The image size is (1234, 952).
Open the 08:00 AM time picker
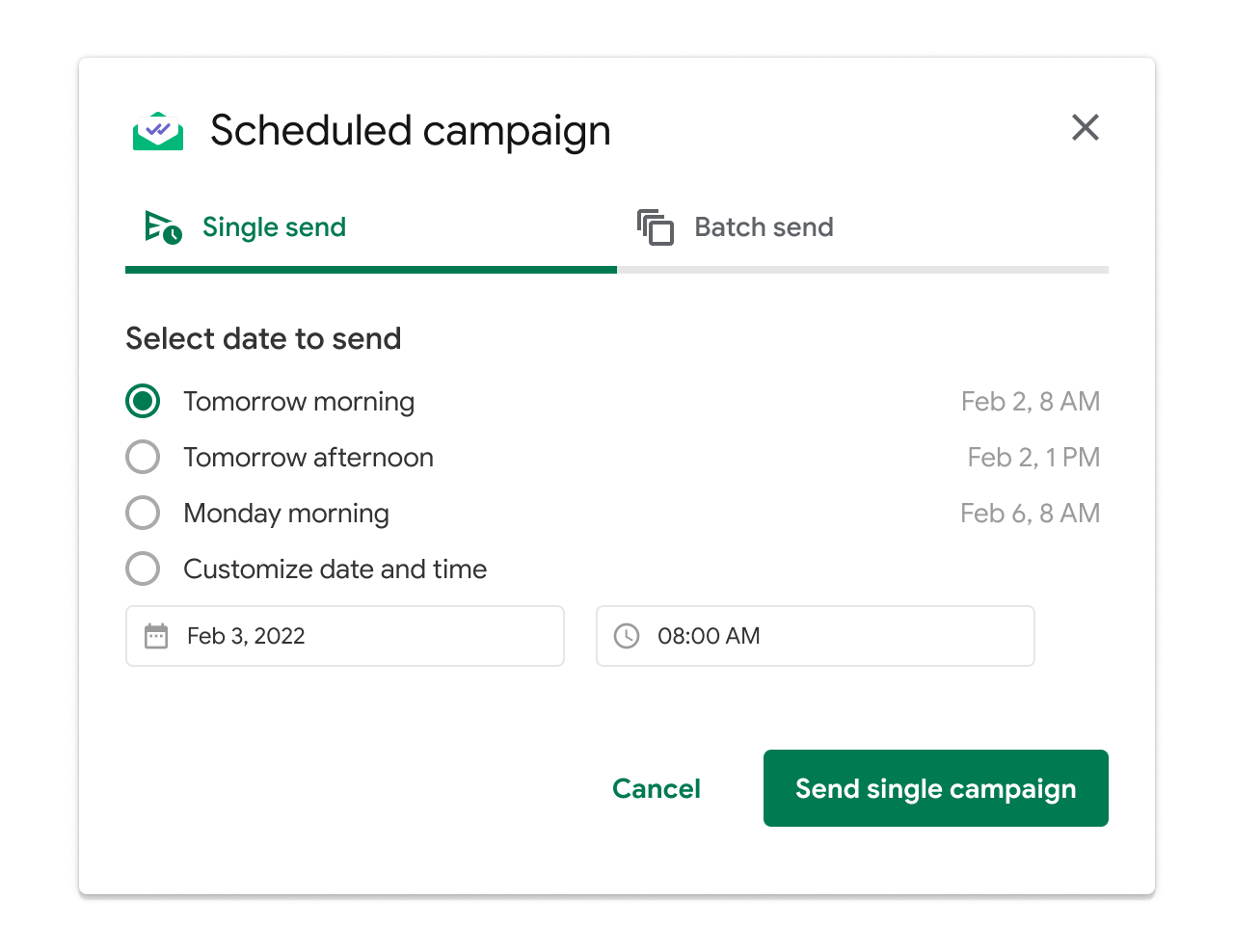tap(816, 636)
